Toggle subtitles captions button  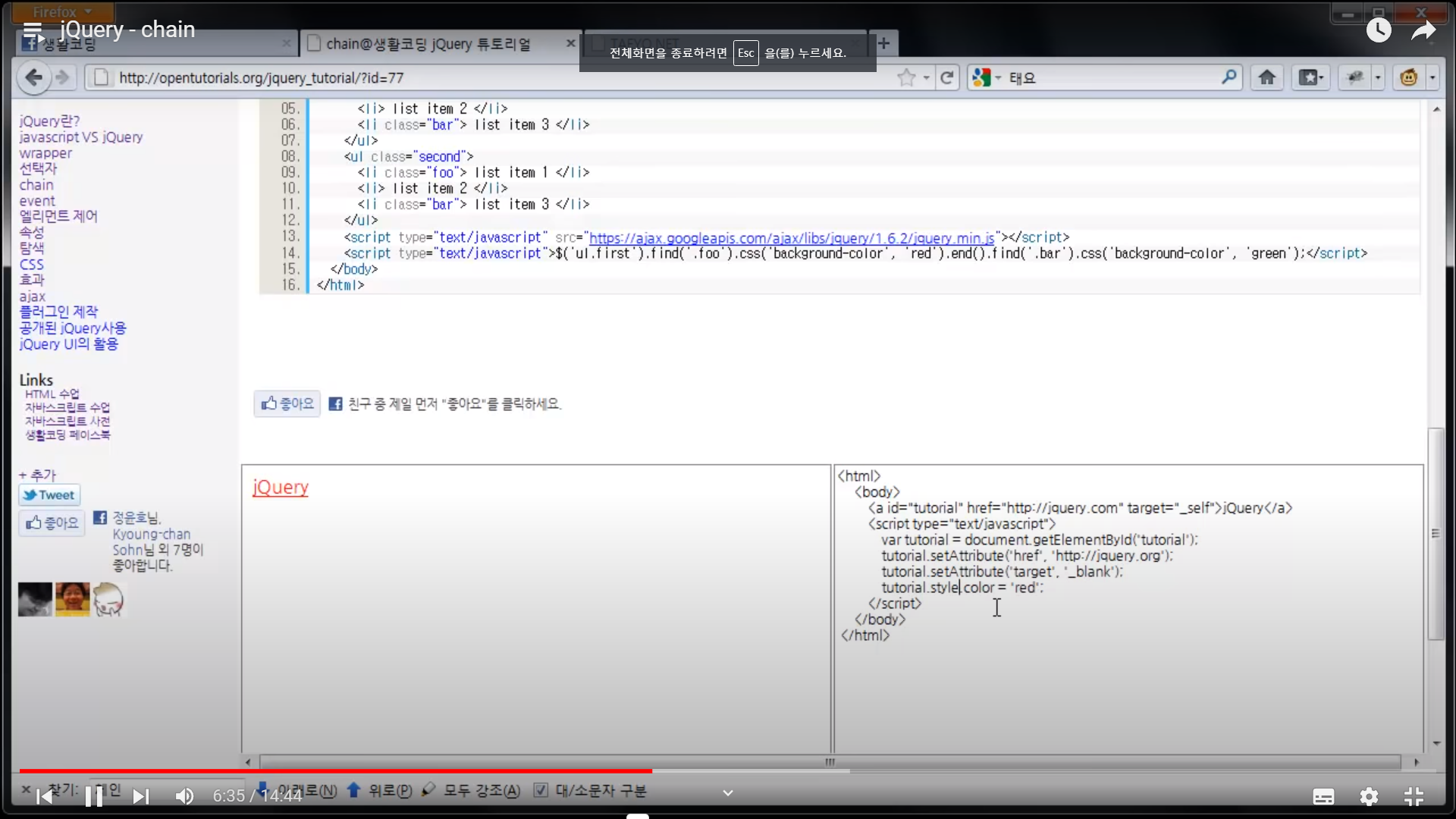pos(1323,796)
